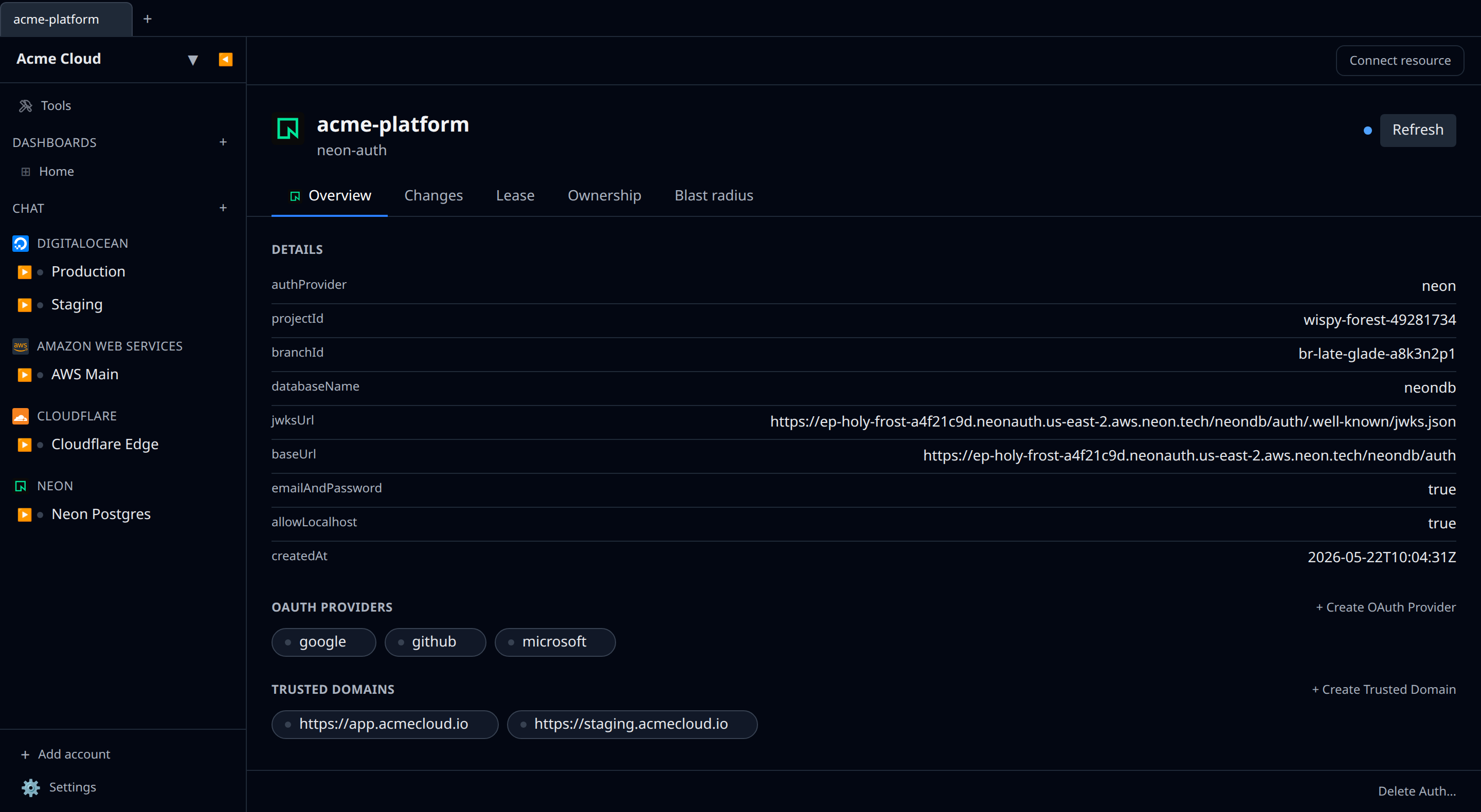The image size is (1481, 812).
Task: Click the Refresh button
Action: [x=1417, y=130]
